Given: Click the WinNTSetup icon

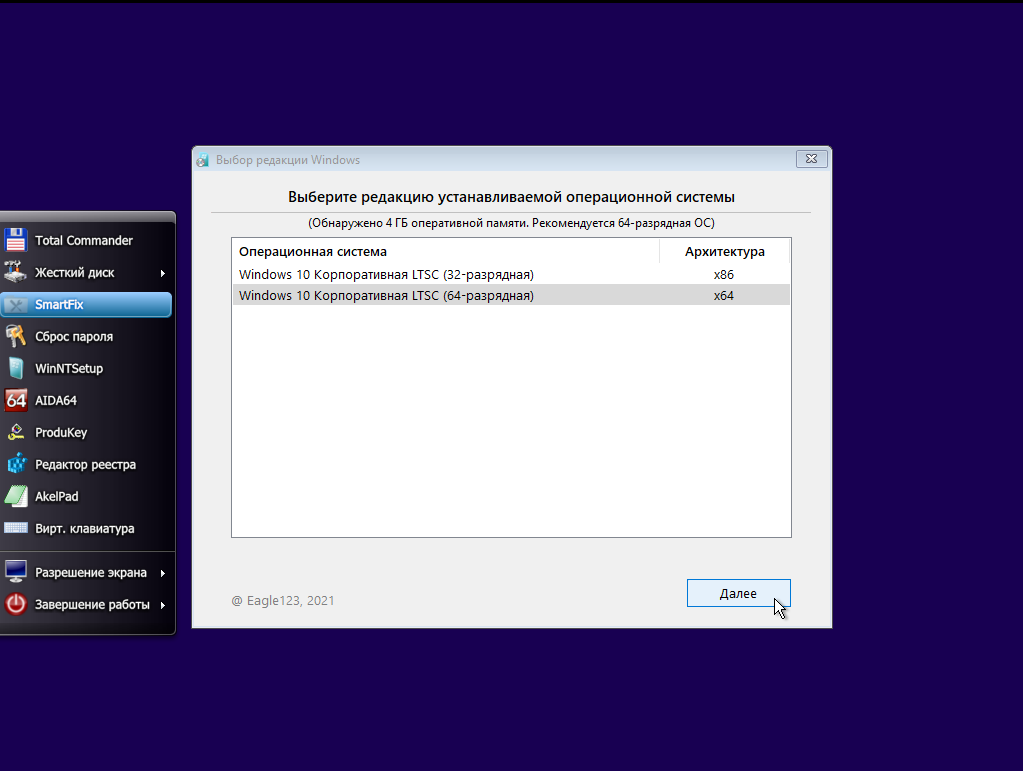Looking at the screenshot, I should 15,369.
